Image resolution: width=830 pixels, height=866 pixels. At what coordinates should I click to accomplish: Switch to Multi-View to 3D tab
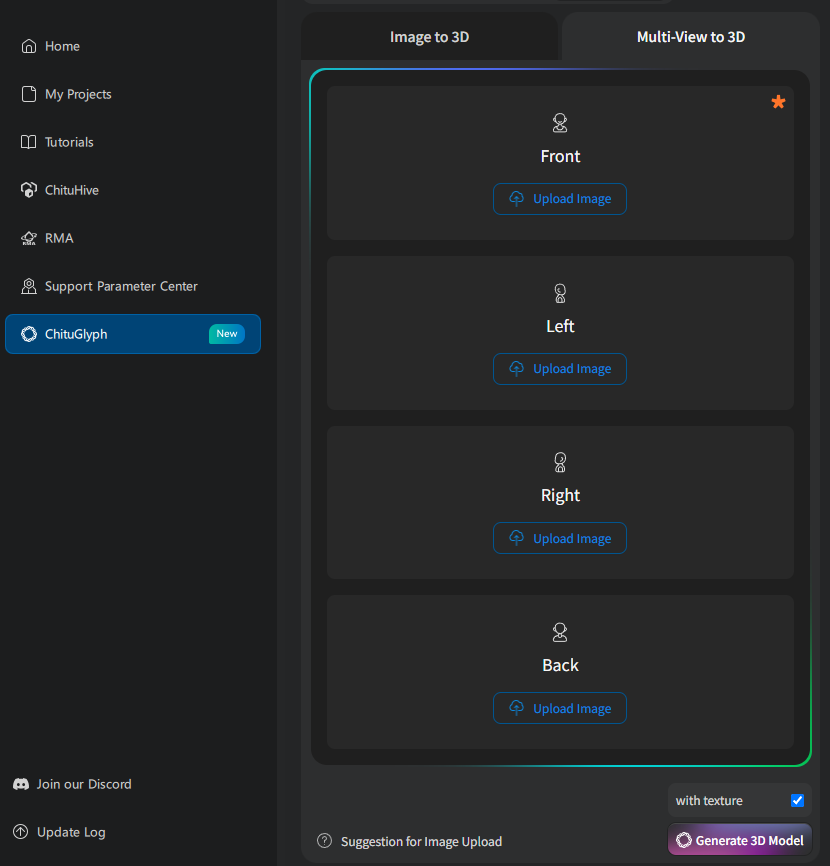click(691, 37)
